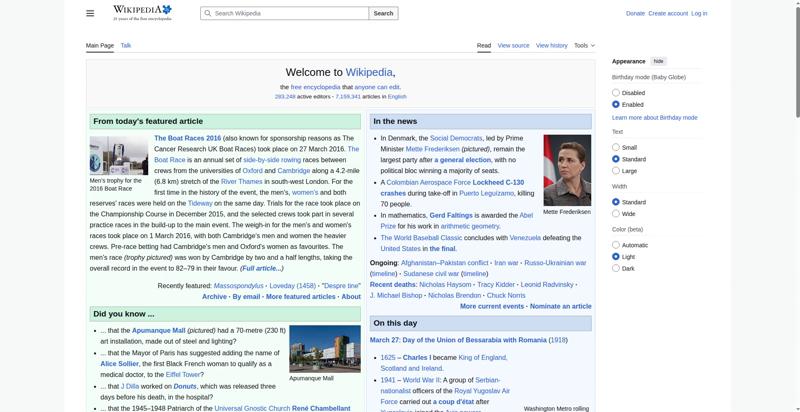Open the Boat Race trophy thumbnail
This screenshot has height=412, width=800.
(118, 157)
